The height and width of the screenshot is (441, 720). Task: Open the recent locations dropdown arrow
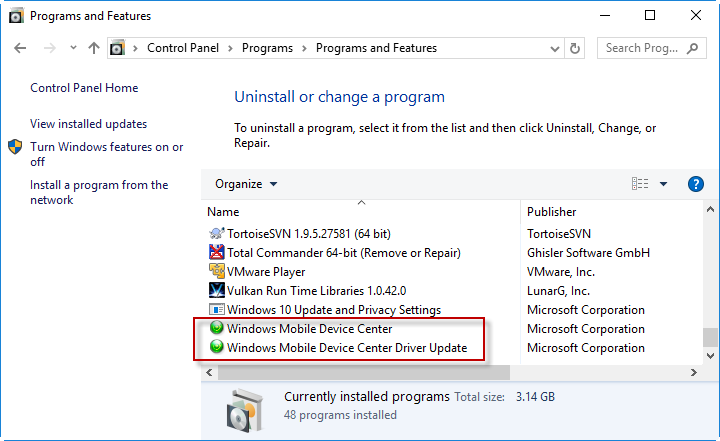(73, 47)
